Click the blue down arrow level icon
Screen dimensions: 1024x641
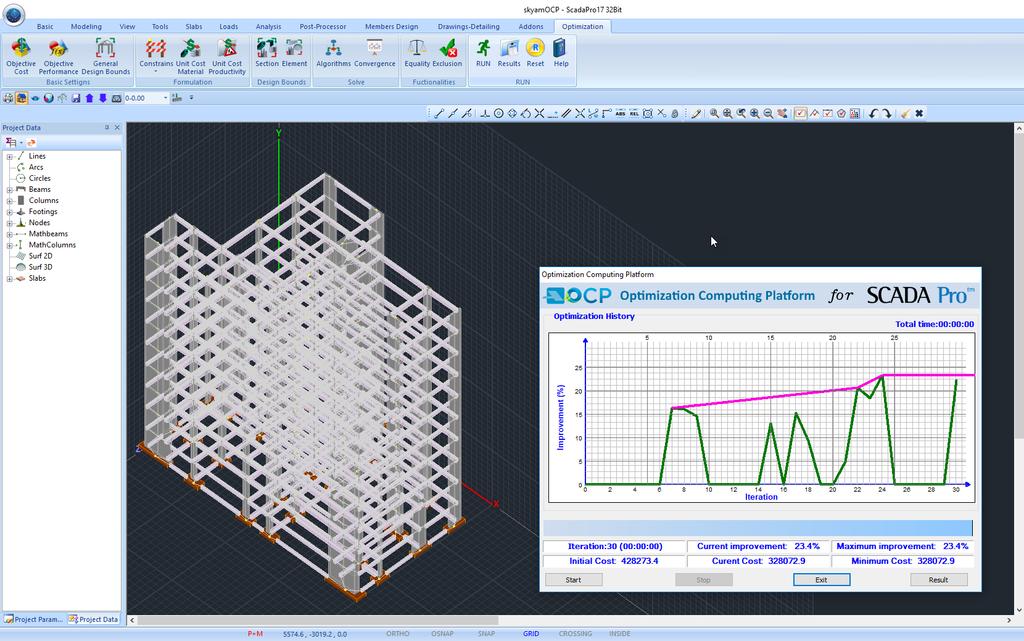click(x=103, y=98)
